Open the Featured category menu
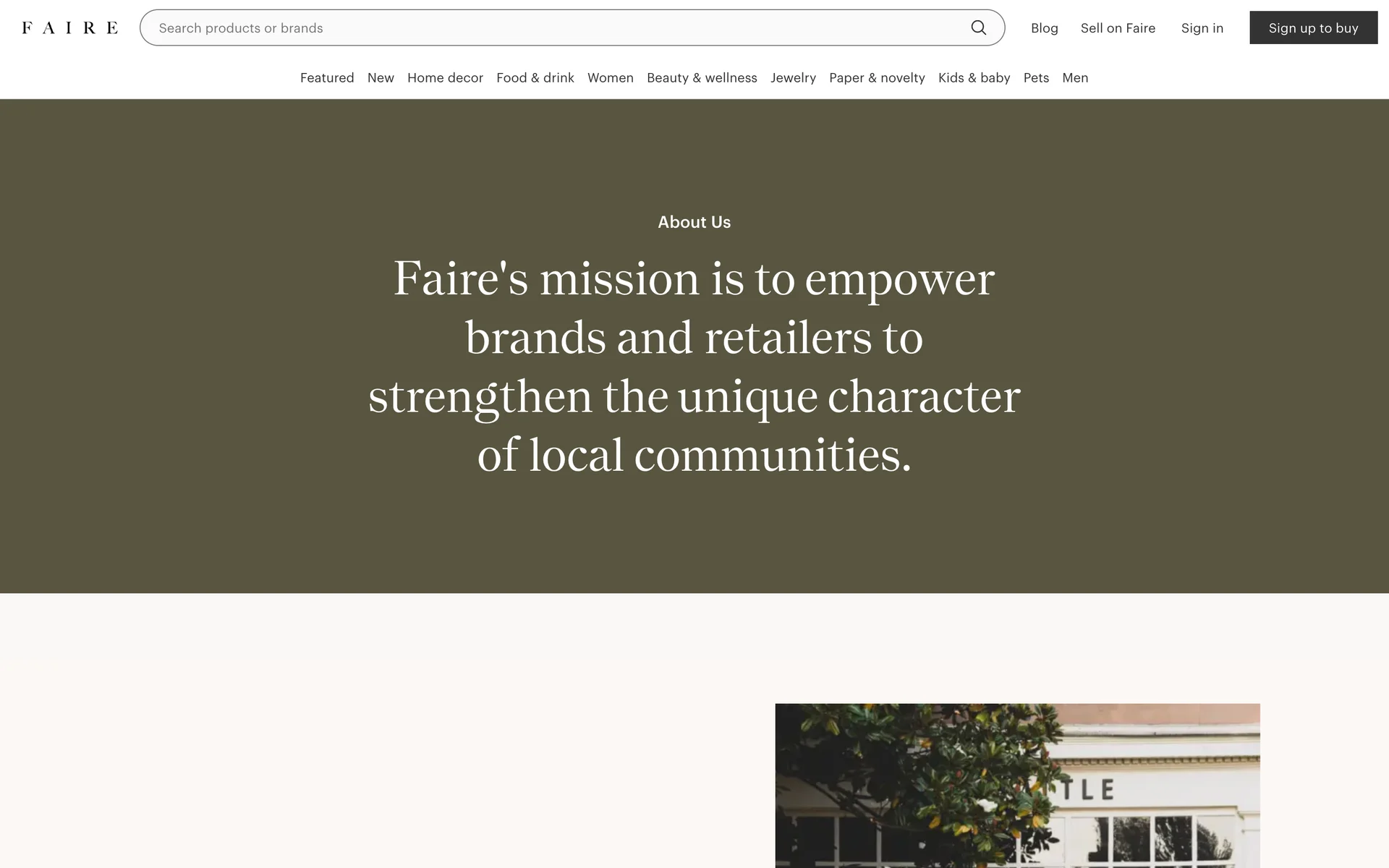The image size is (1389, 868). (x=327, y=77)
